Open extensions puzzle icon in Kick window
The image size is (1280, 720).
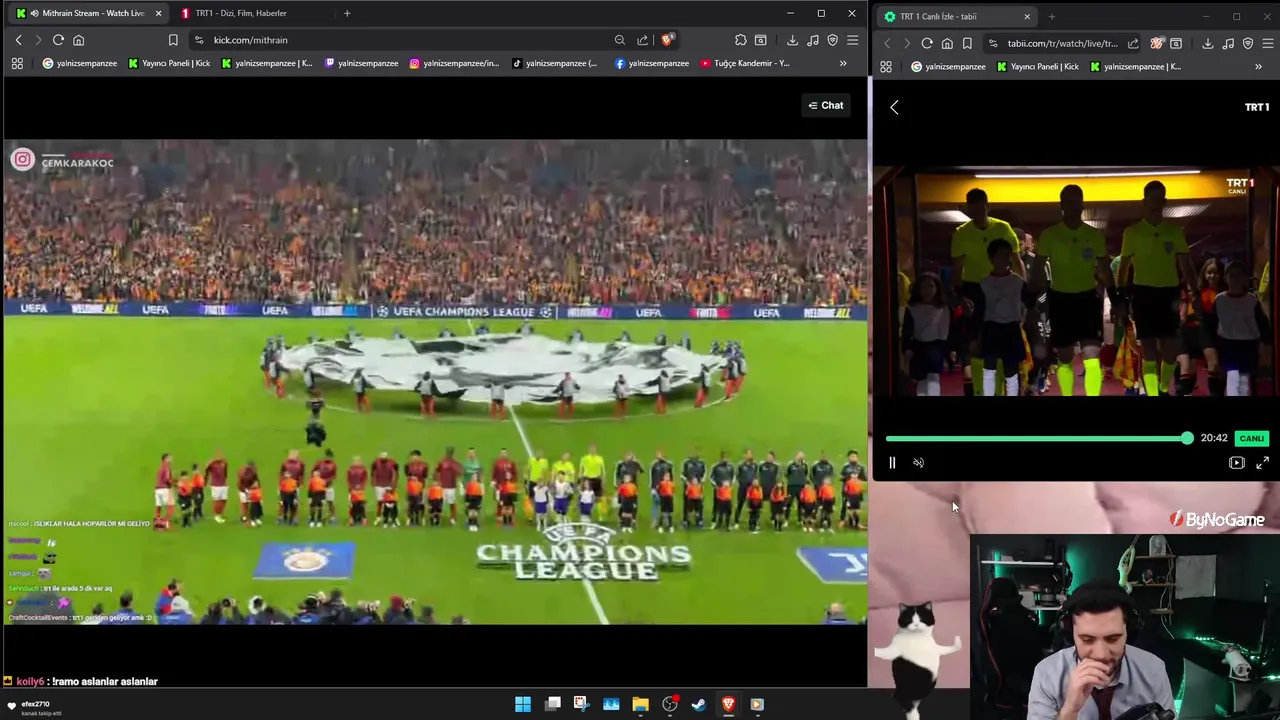point(741,40)
